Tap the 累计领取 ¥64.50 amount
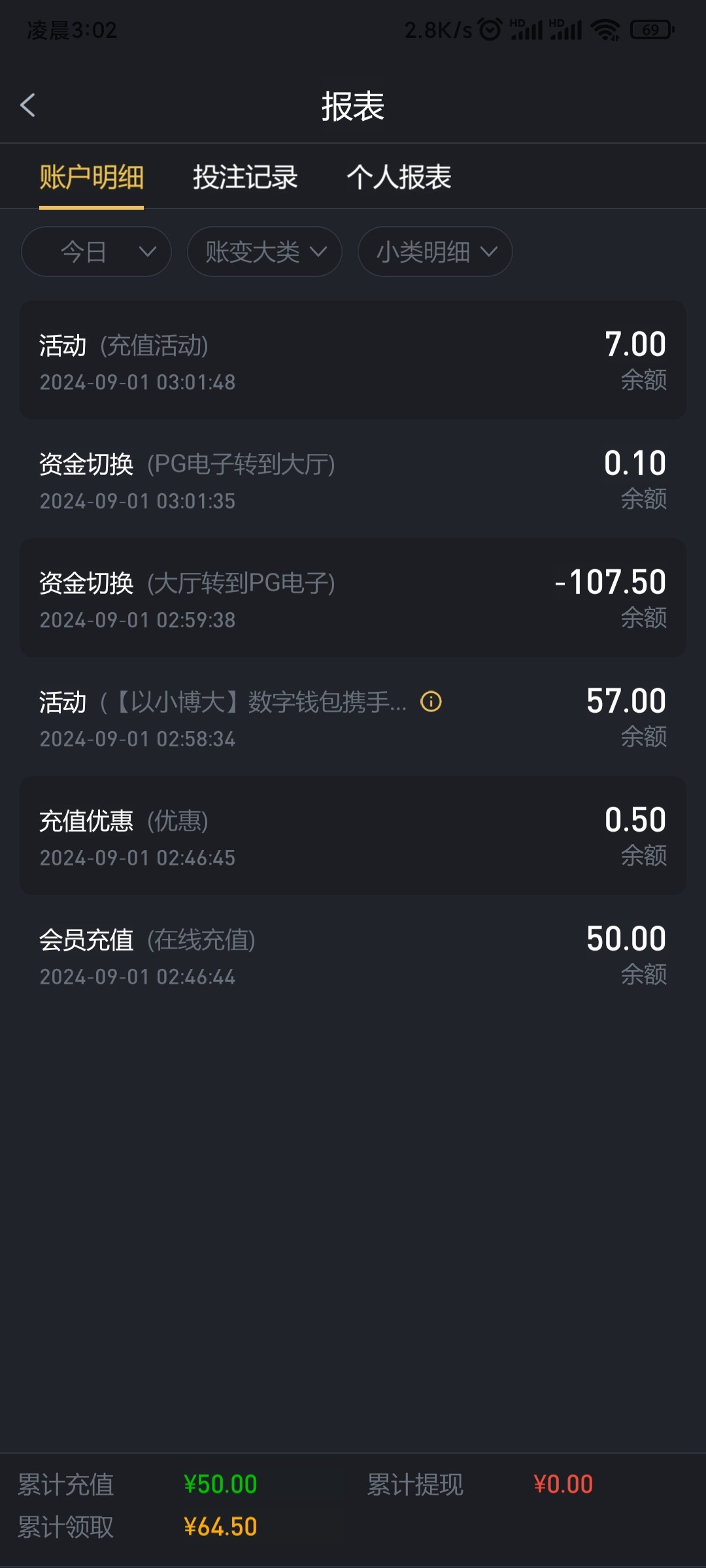The width and height of the screenshot is (706, 1568). (220, 1527)
